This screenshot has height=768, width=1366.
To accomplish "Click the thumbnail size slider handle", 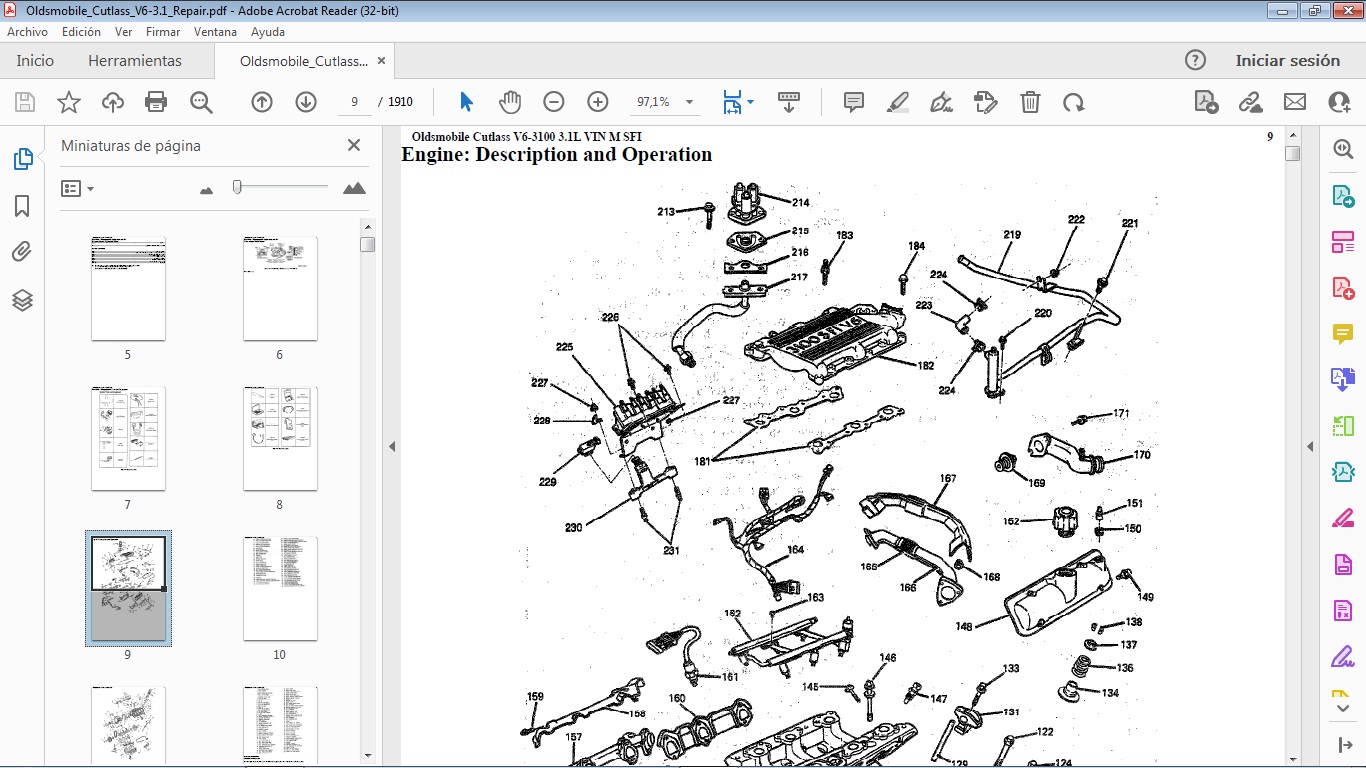I will coord(237,187).
